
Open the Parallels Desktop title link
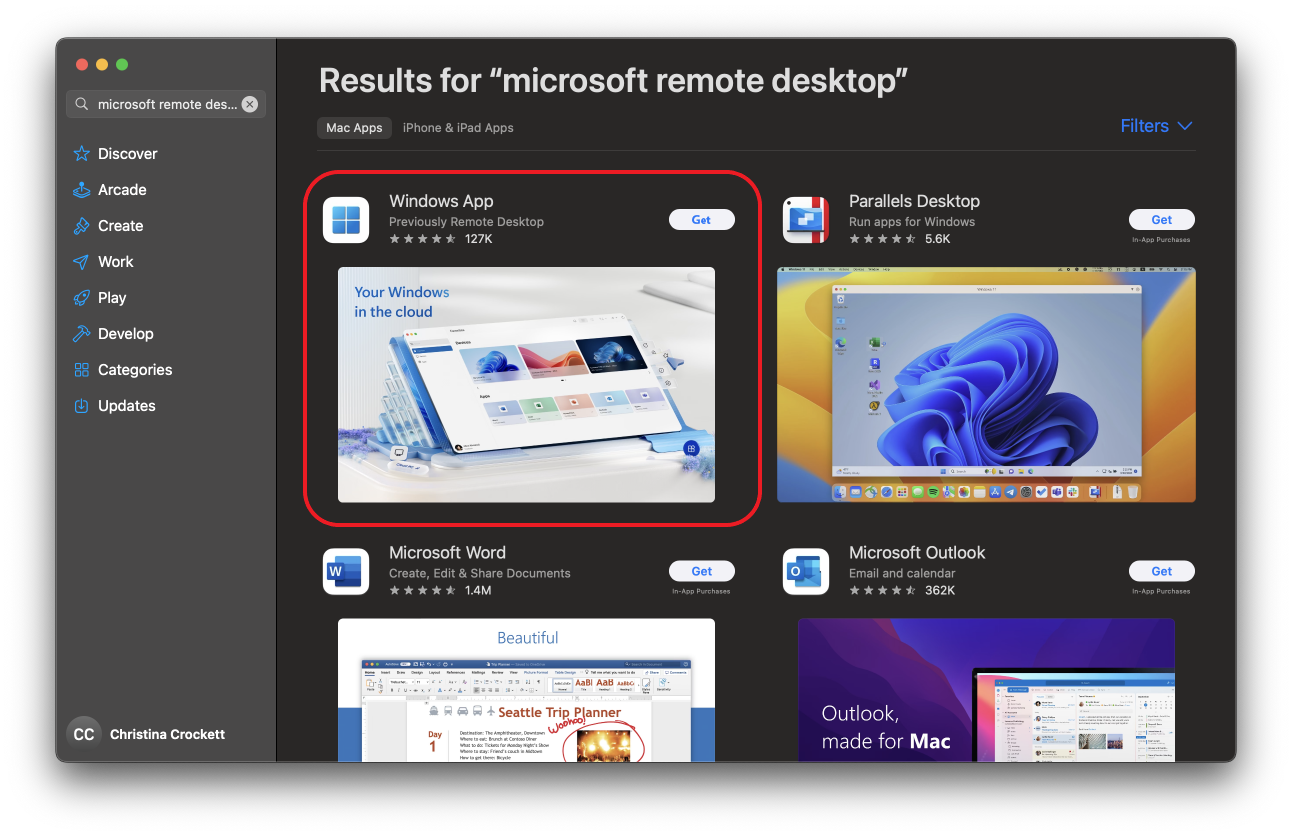click(x=914, y=201)
